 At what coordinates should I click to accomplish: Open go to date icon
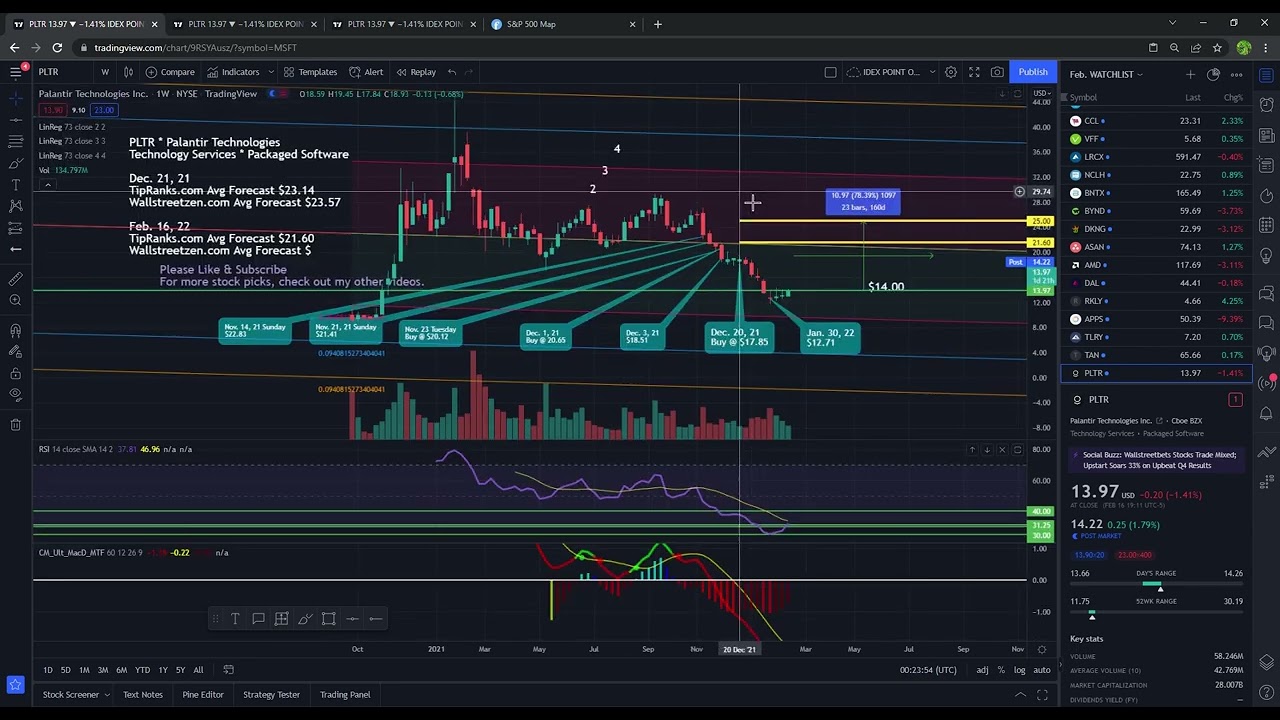click(228, 670)
